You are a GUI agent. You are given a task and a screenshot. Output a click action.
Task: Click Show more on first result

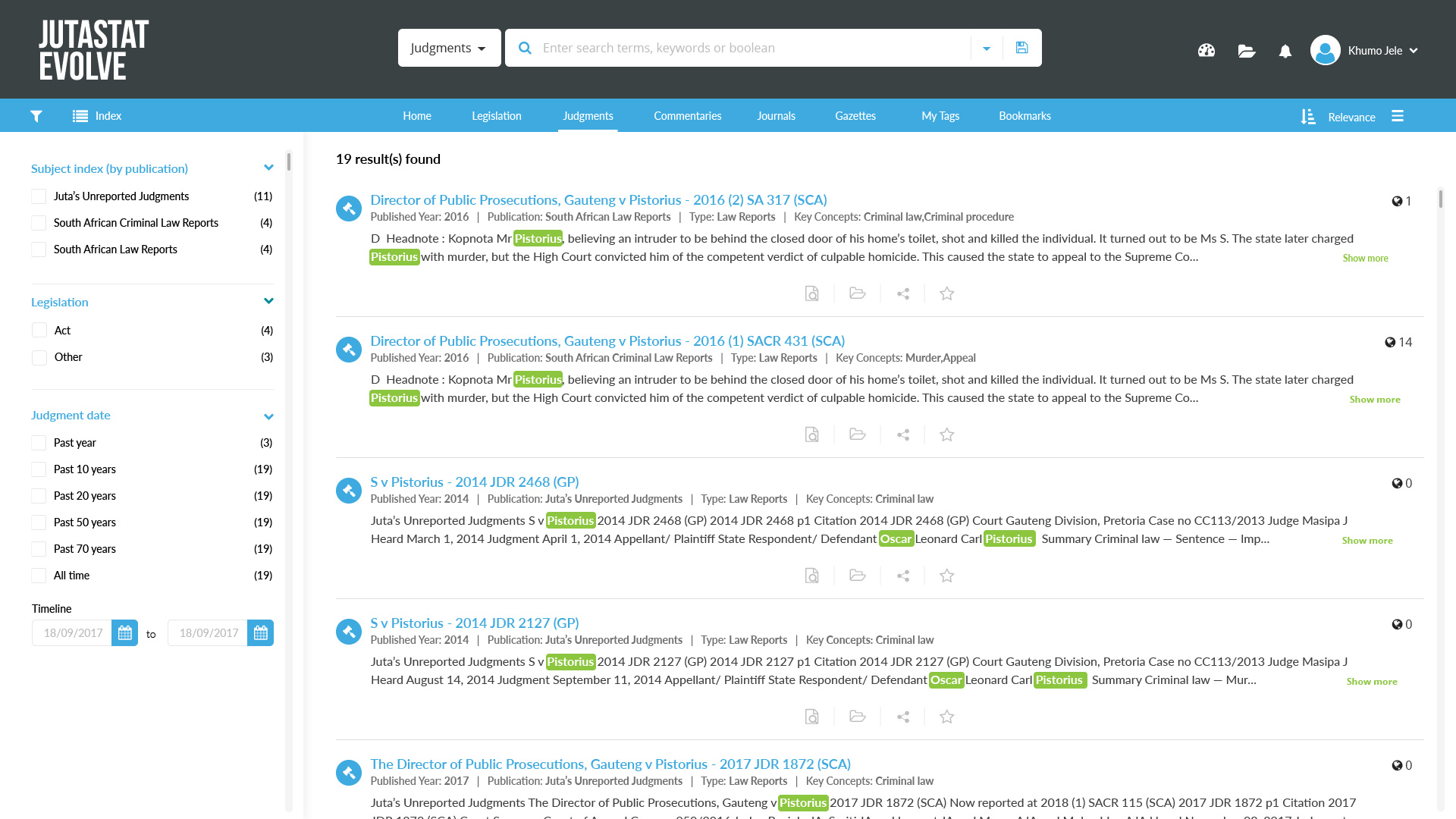coord(1365,259)
